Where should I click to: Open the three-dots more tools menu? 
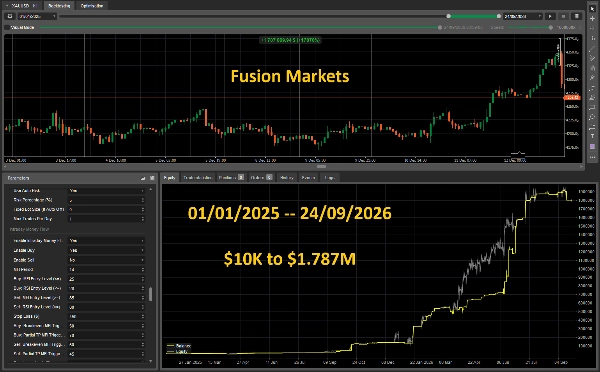click(592, 157)
